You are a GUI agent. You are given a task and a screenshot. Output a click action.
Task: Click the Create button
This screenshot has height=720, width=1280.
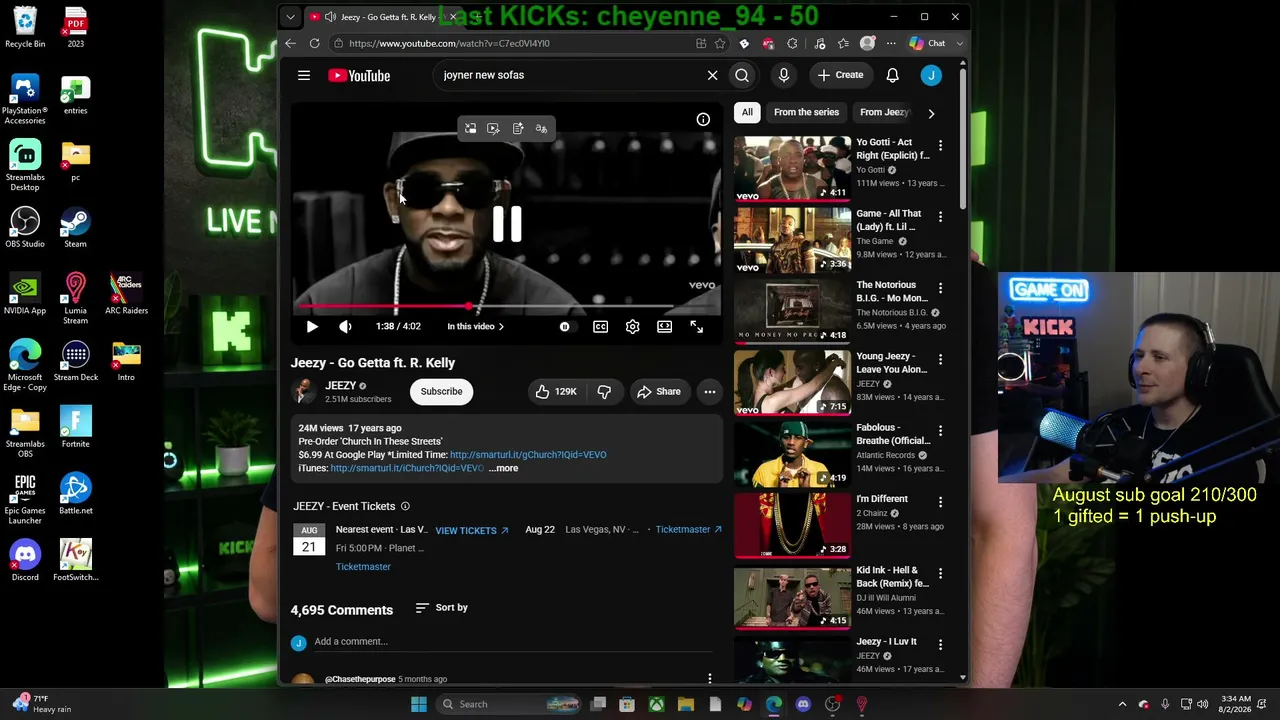[840, 75]
